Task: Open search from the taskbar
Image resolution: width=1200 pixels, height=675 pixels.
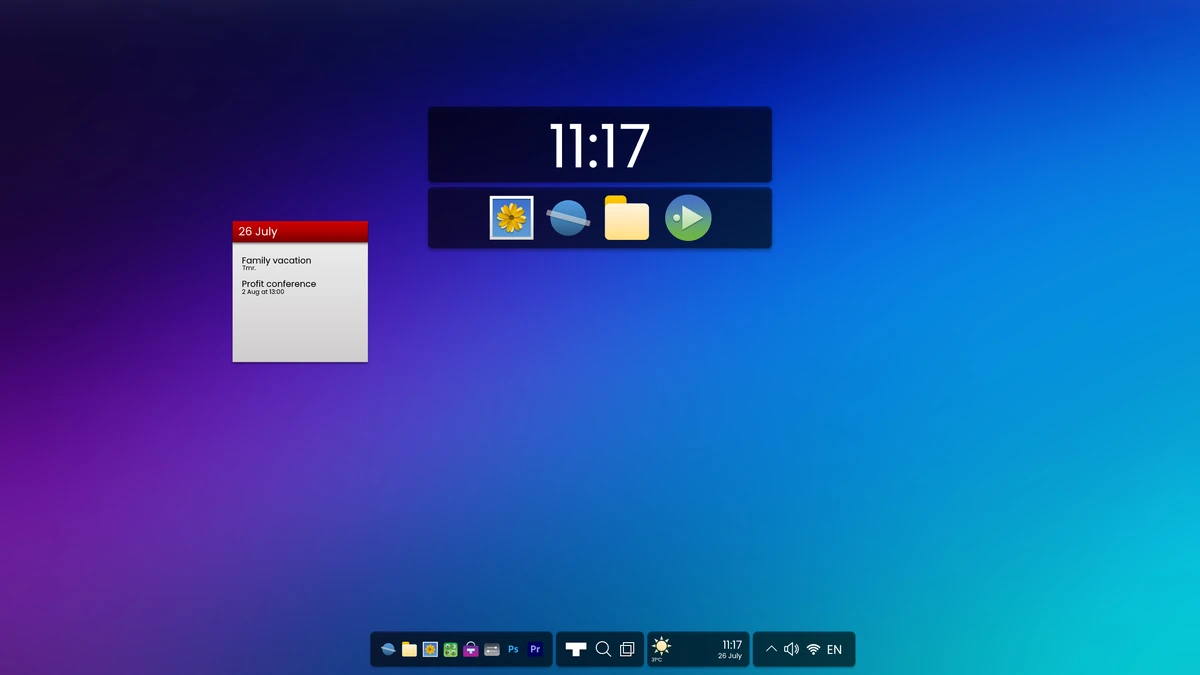Action: click(602, 649)
